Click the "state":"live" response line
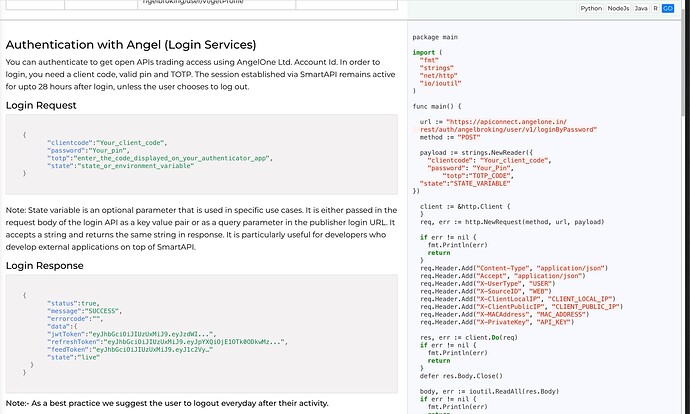Screen dimensions: 690x414 pyautogui.click(x=73, y=357)
